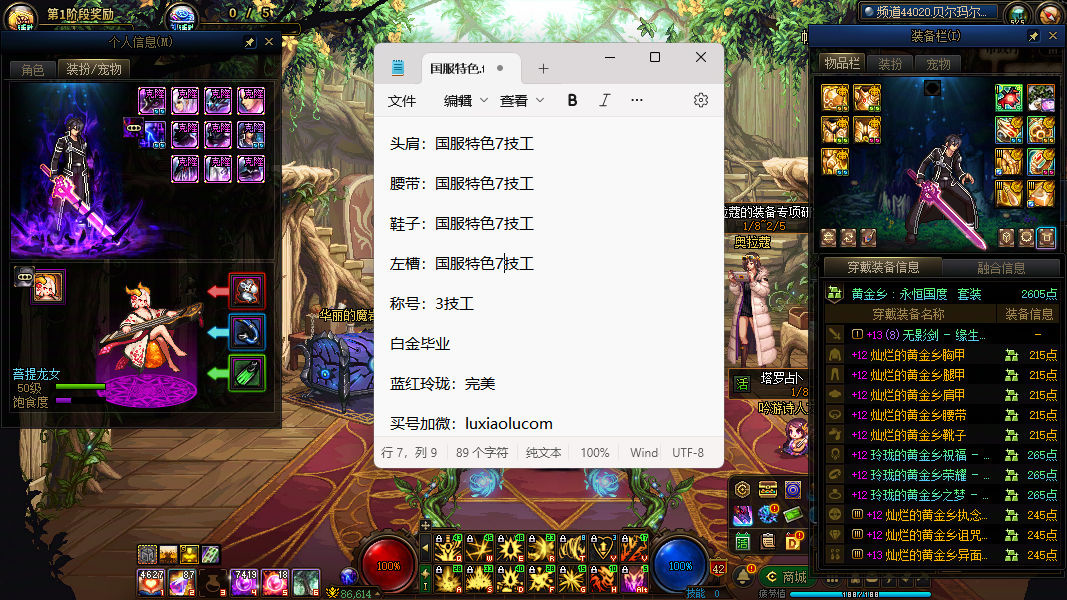Open the channel selector dropdown 频道44020
1067x600 pixels.
[929, 12]
